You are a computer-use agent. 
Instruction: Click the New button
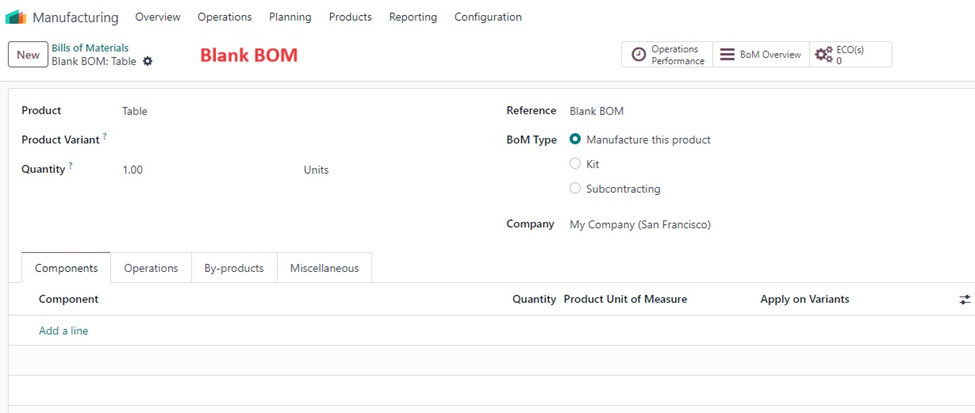[28, 55]
